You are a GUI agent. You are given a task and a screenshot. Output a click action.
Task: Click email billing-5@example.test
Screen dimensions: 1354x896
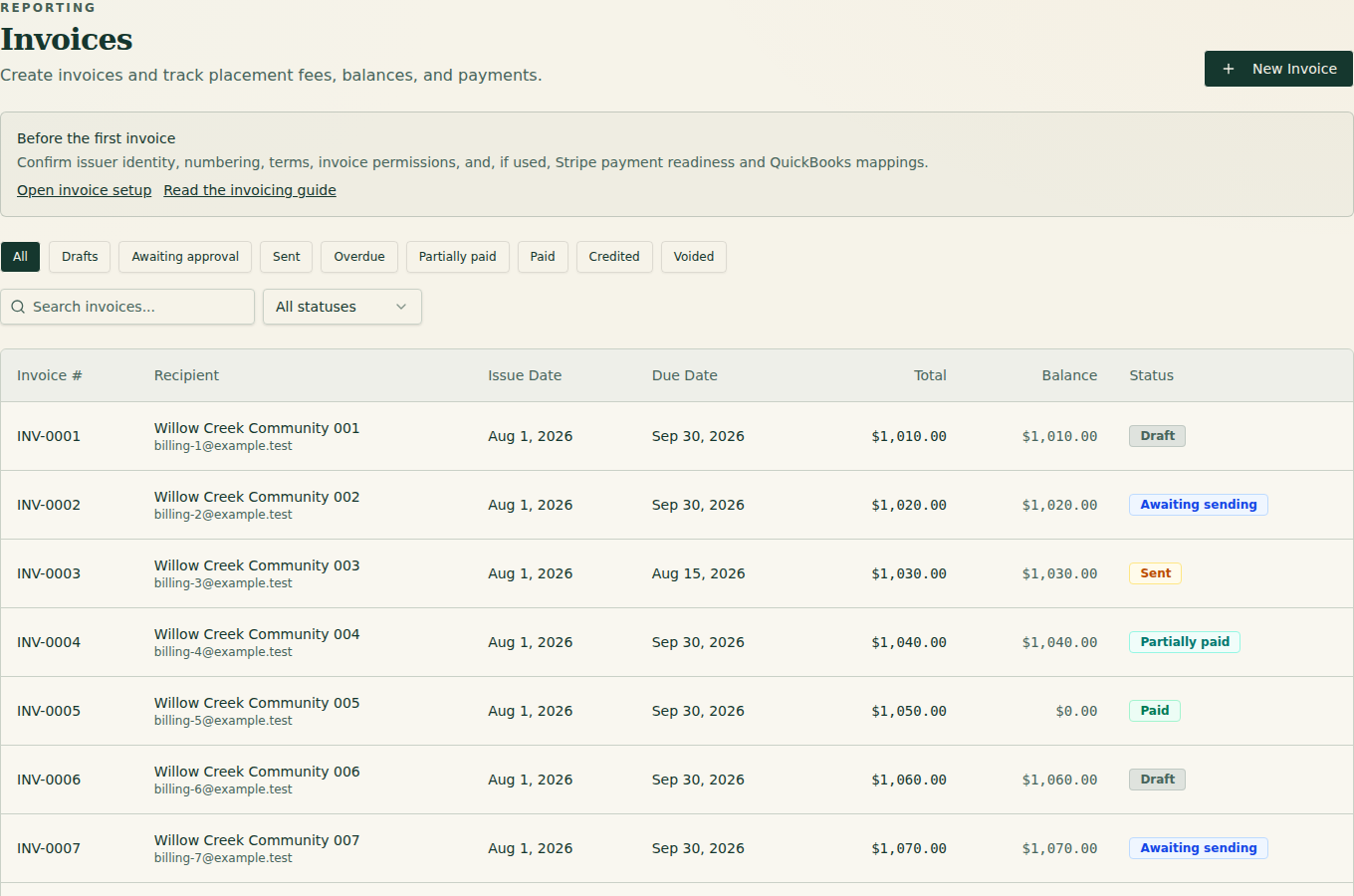click(223, 721)
